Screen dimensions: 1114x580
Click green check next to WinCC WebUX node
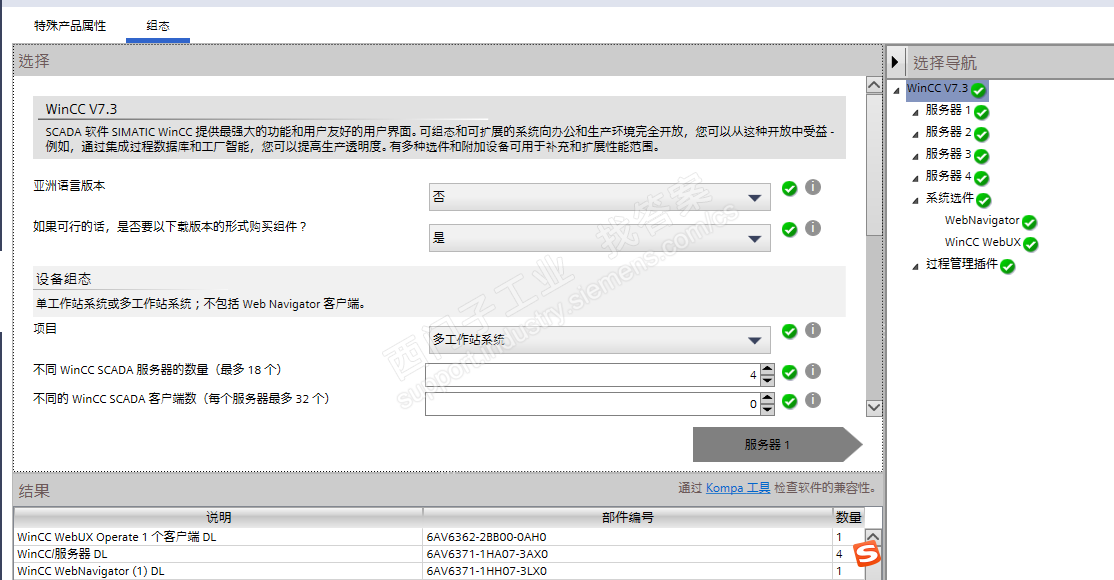pos(1031,245)
